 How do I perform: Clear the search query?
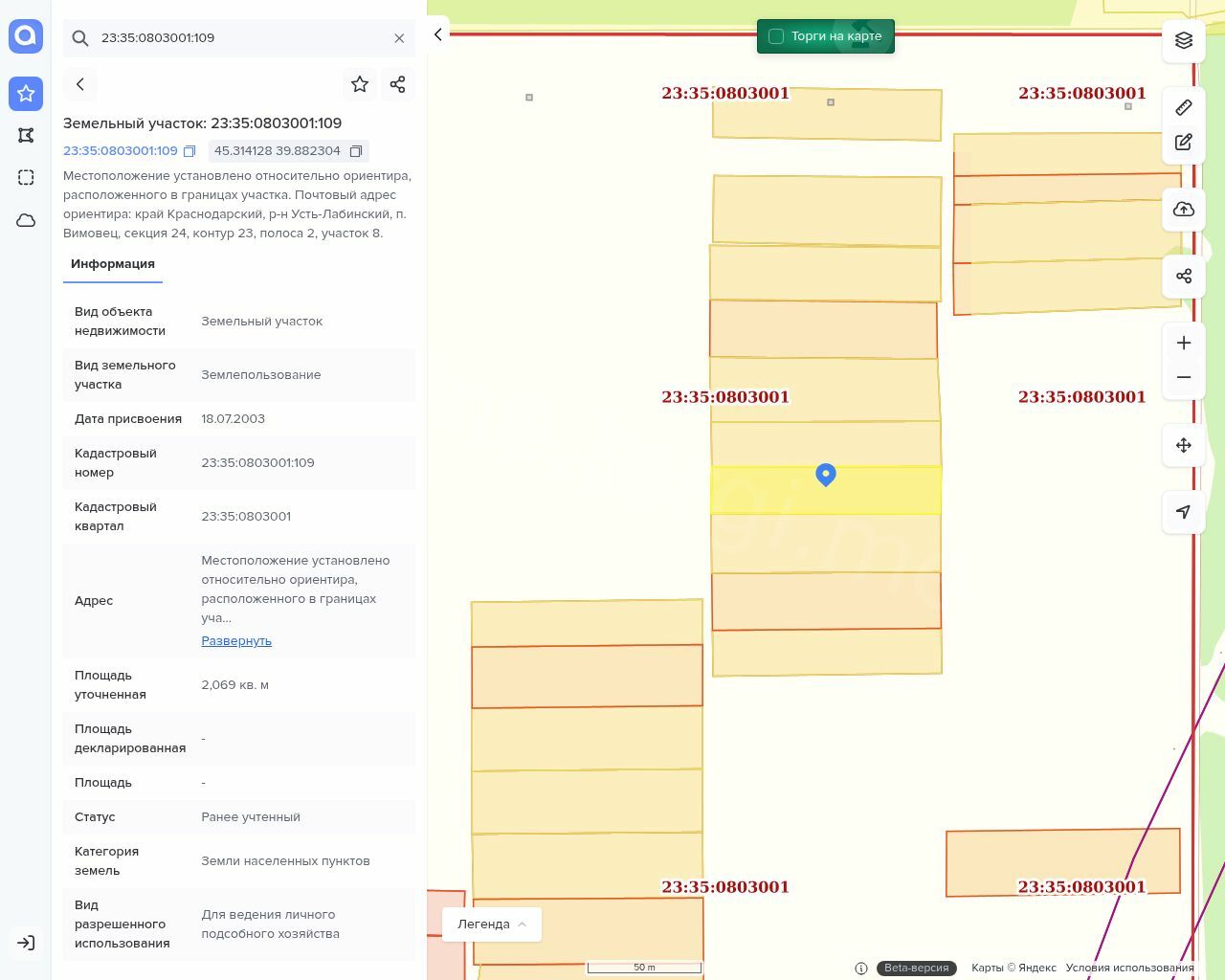tap(399, 38)
